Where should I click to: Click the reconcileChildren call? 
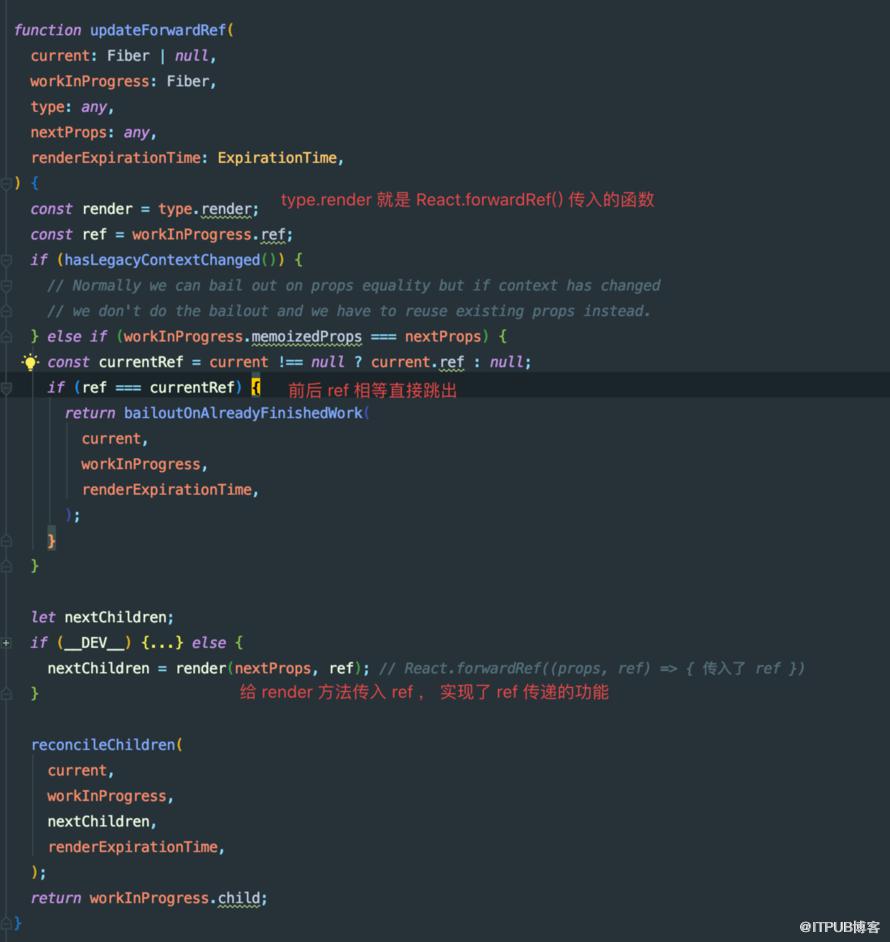(103, 745)
